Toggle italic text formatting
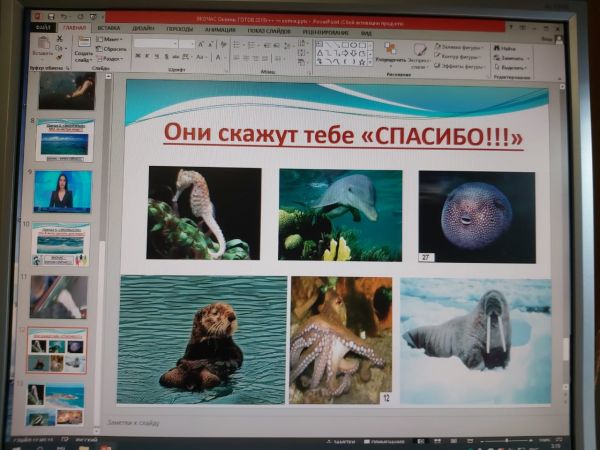The image size is (600, 450). pos(146,57)
